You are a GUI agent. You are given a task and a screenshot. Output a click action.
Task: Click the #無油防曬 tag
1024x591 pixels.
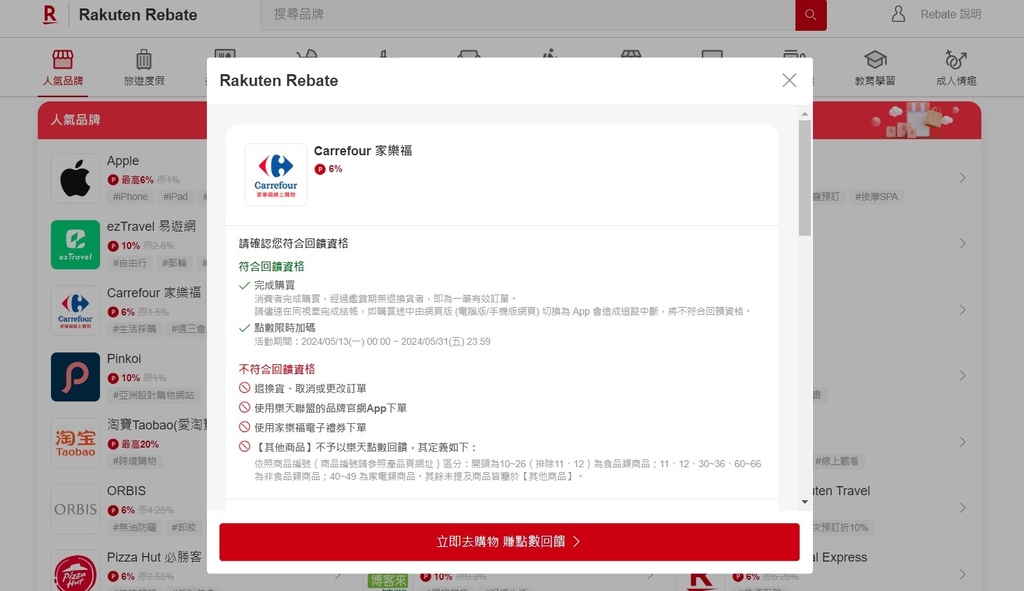pos(134,527)
